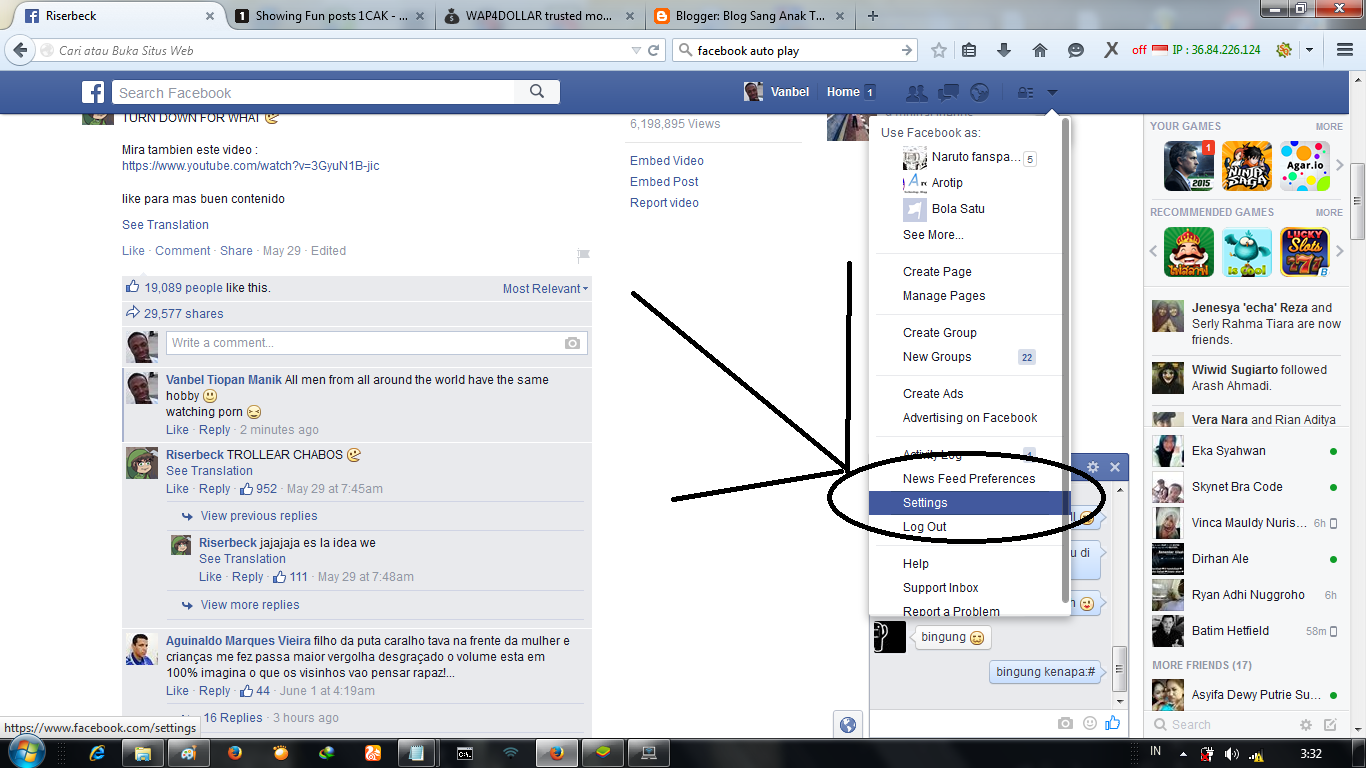
Task: Choose News Feed Preferences menu item
Action: [968, 479]
